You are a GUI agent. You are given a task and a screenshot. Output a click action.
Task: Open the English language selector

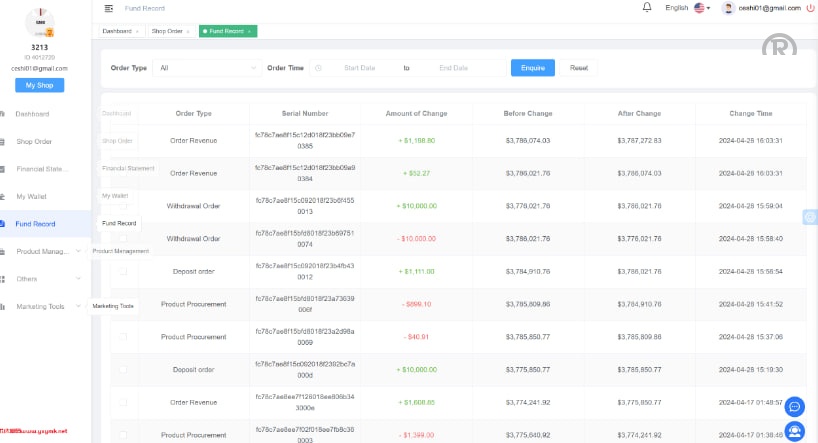pos(687,8)
